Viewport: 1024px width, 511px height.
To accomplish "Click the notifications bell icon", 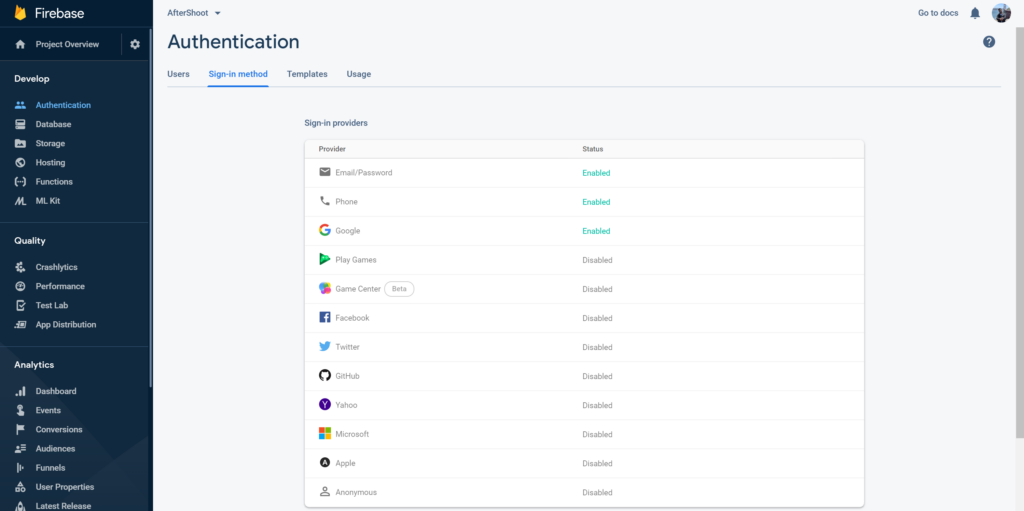I will [x=975, y=13].
